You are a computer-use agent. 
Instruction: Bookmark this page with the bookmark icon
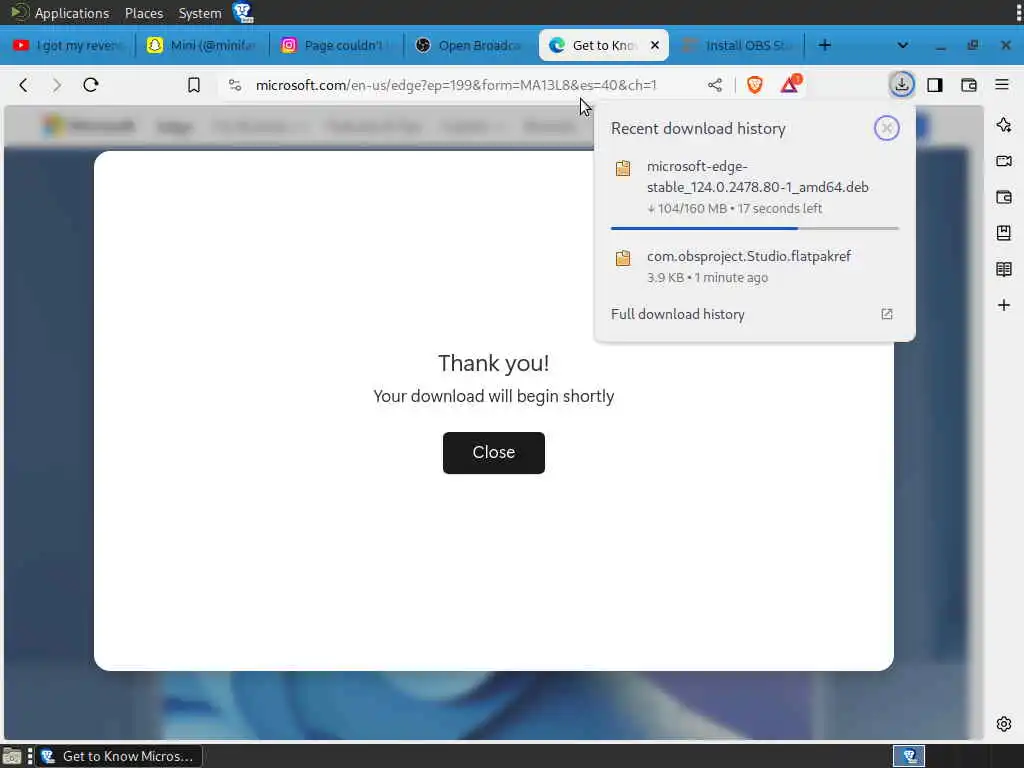(194, 85)
